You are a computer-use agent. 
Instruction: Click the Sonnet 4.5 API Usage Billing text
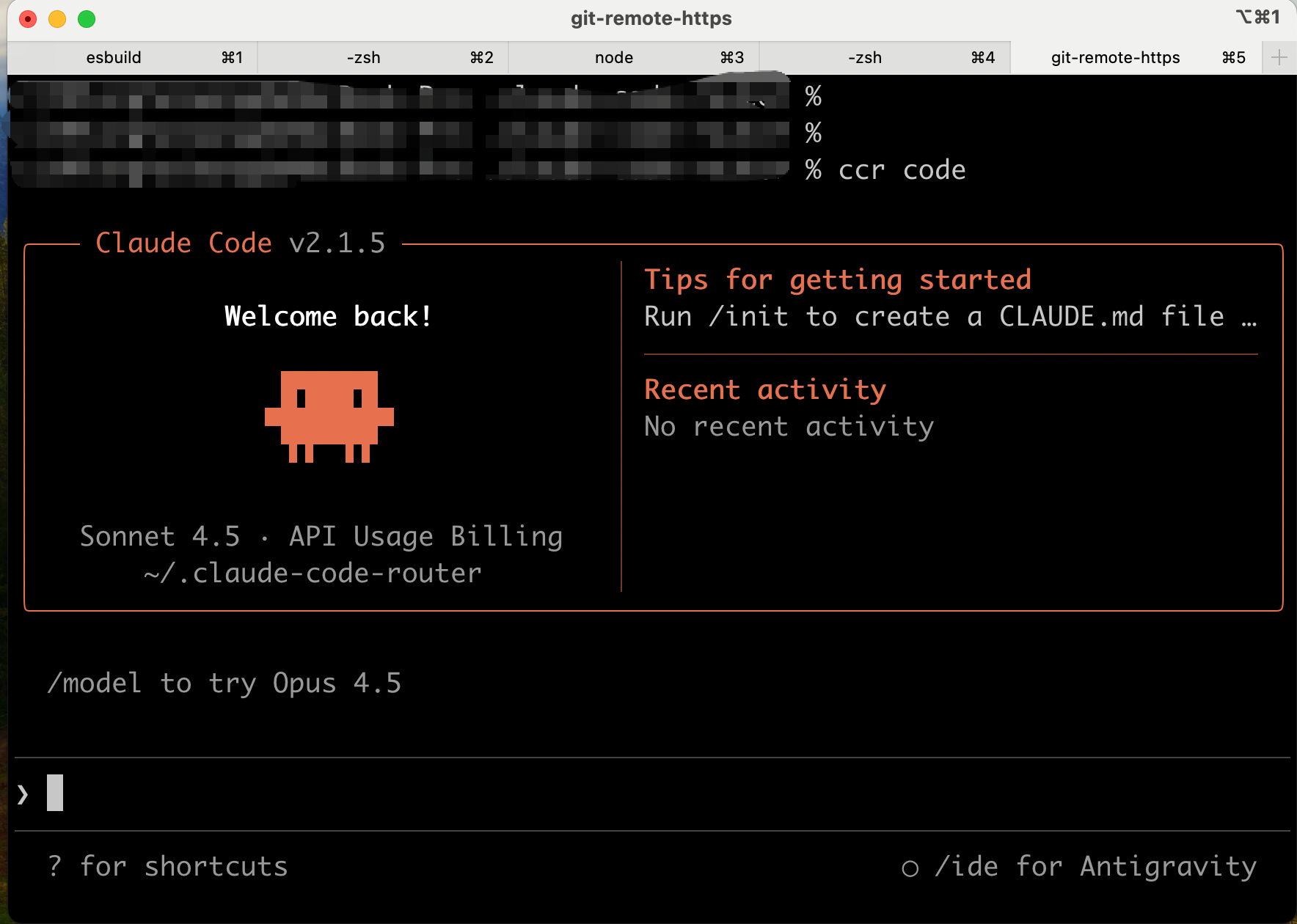pos(321,536)
